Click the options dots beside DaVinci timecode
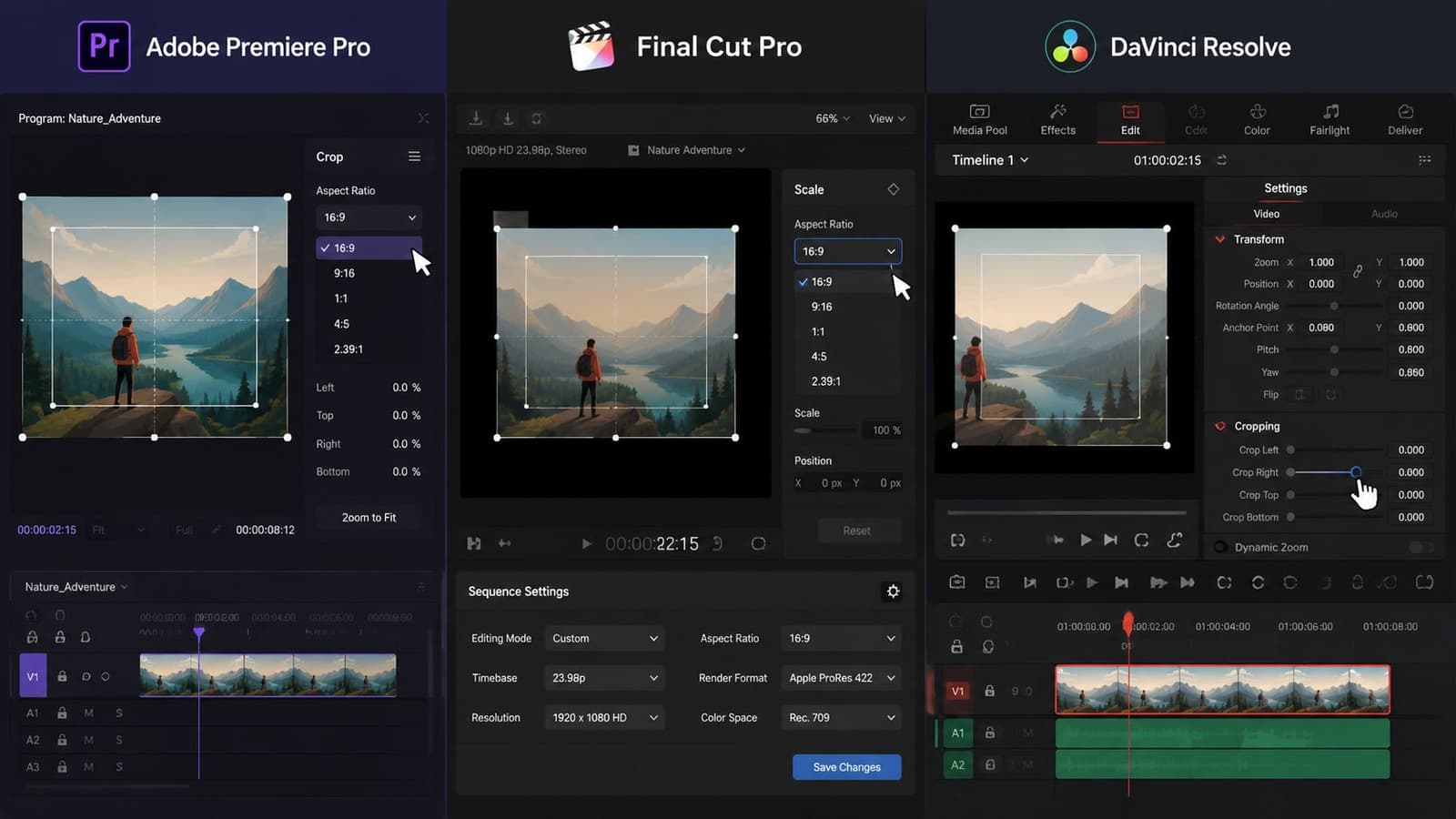Viewport: 1456px width, 819px height. 1424,159
